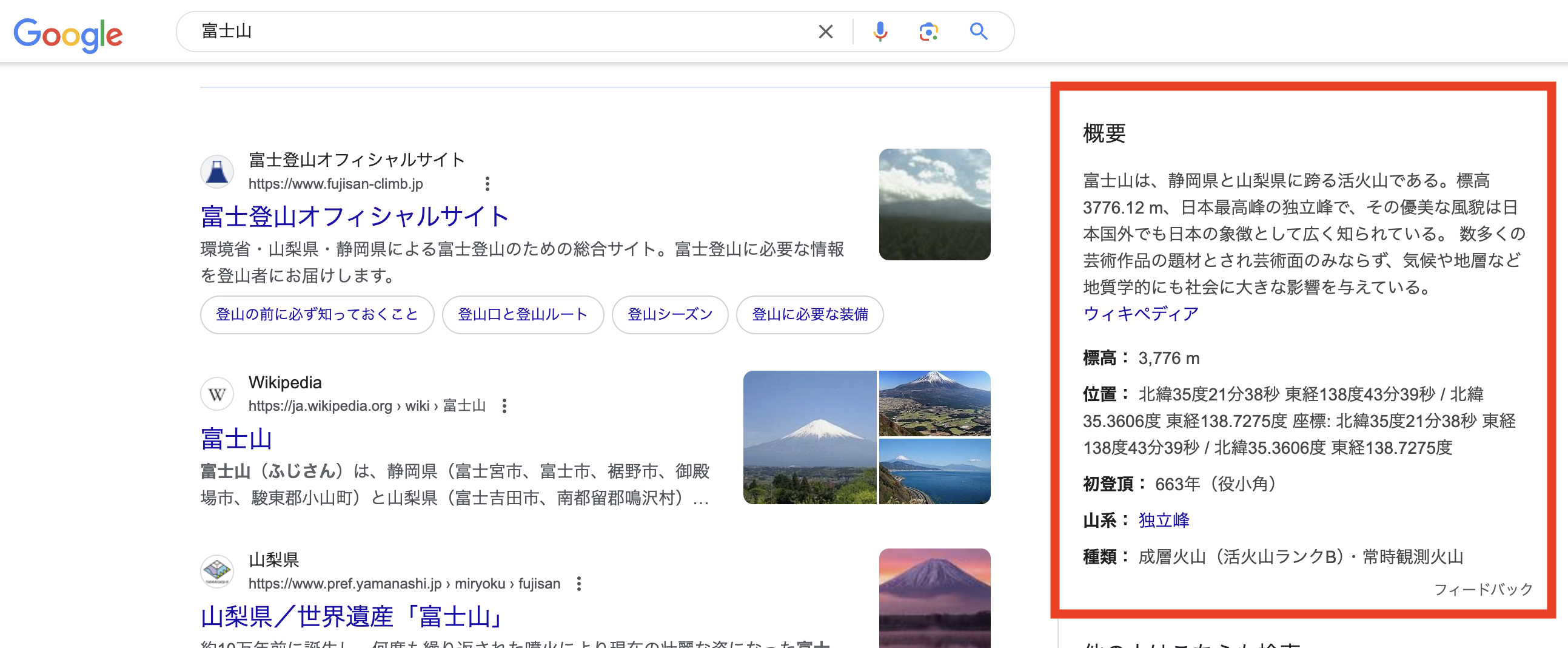The image size is (1568, 648).
Task: Click the fujisan-climb.jp site favicon
Action: tap(217, 171)
